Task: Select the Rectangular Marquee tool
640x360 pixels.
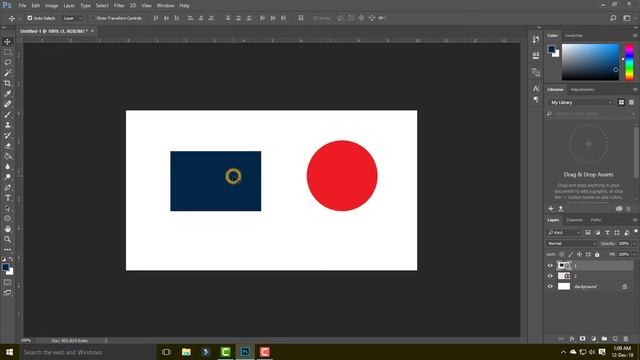Action: click(7, 52)
